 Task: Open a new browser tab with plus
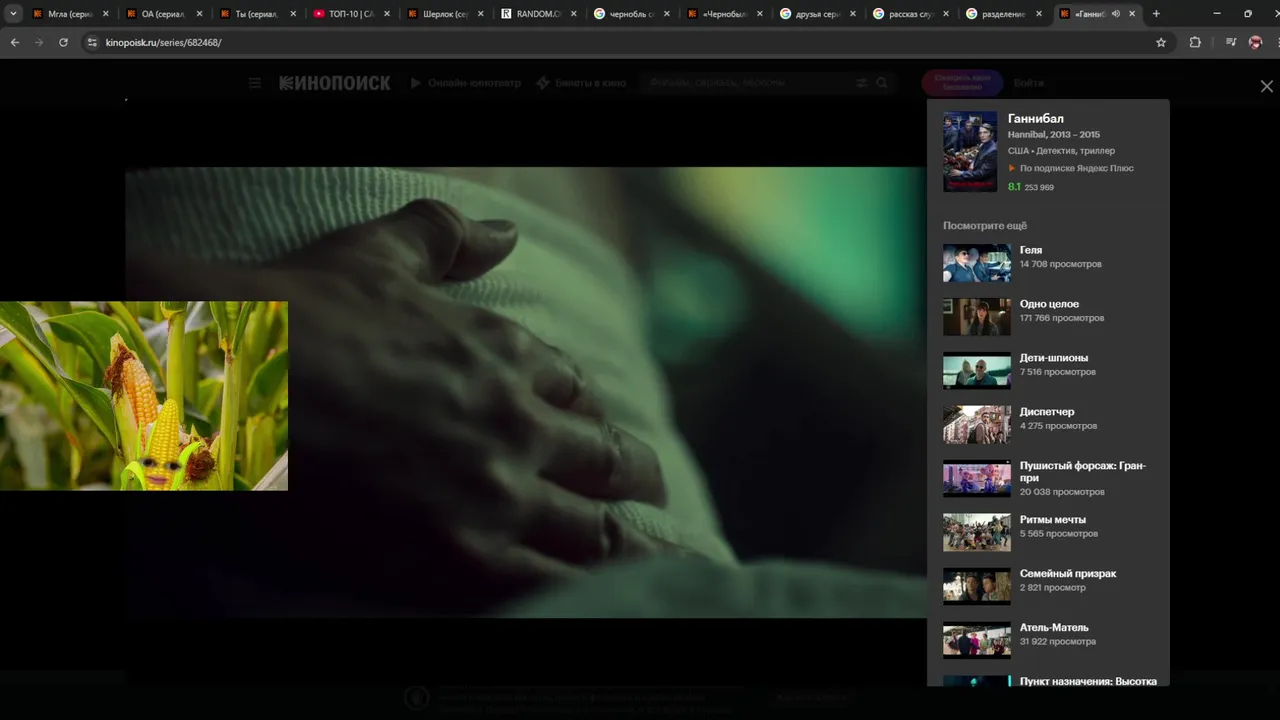click(x=1156, y=14)
